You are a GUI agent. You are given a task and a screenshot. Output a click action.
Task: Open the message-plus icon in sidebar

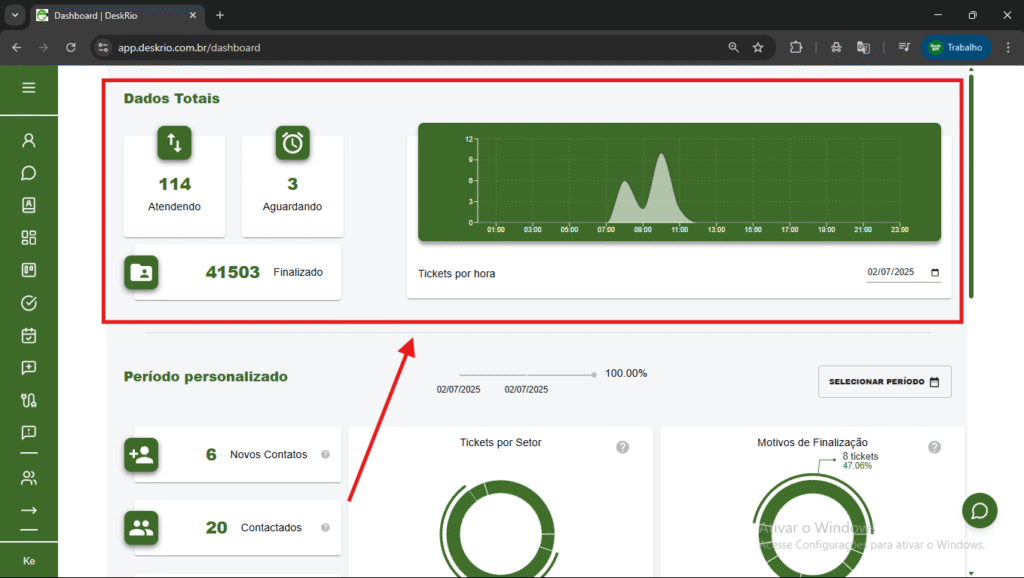click(29, 368)
